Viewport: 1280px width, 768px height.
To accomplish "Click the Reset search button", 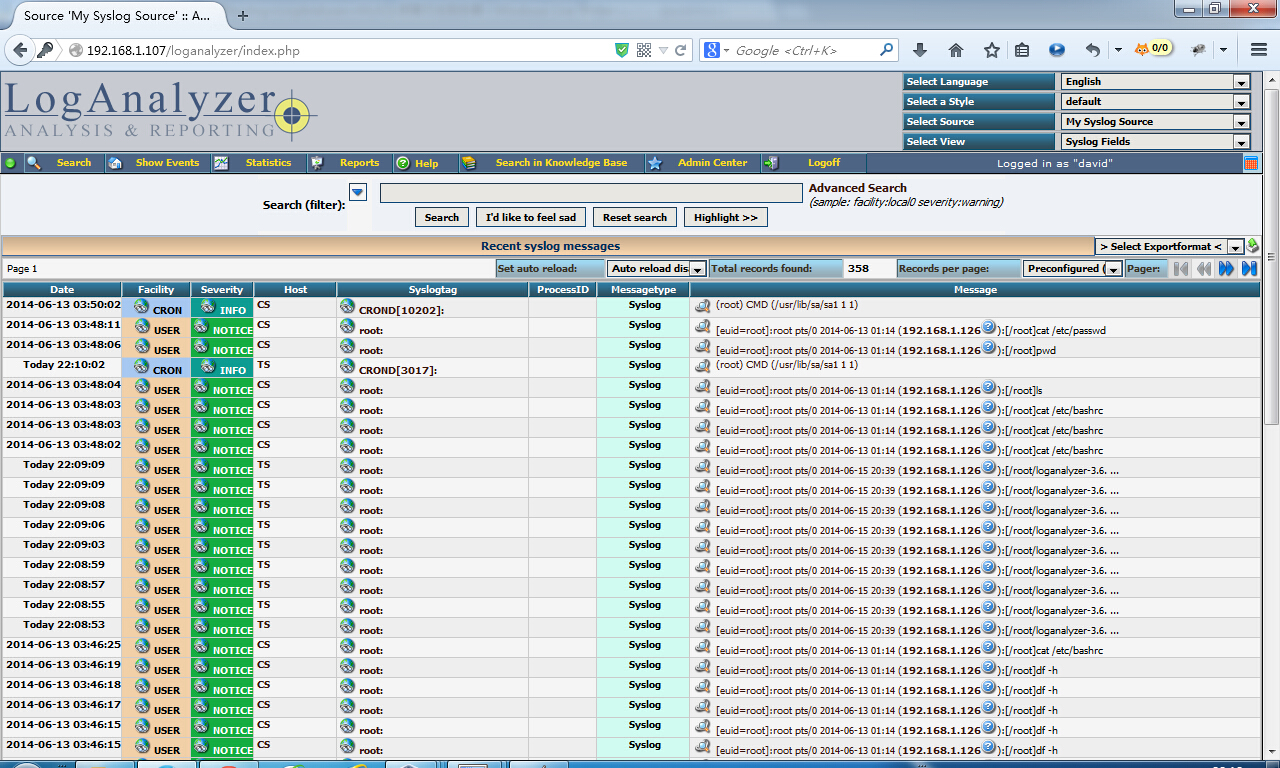I will pyautogui.click(x=634, y=217).
